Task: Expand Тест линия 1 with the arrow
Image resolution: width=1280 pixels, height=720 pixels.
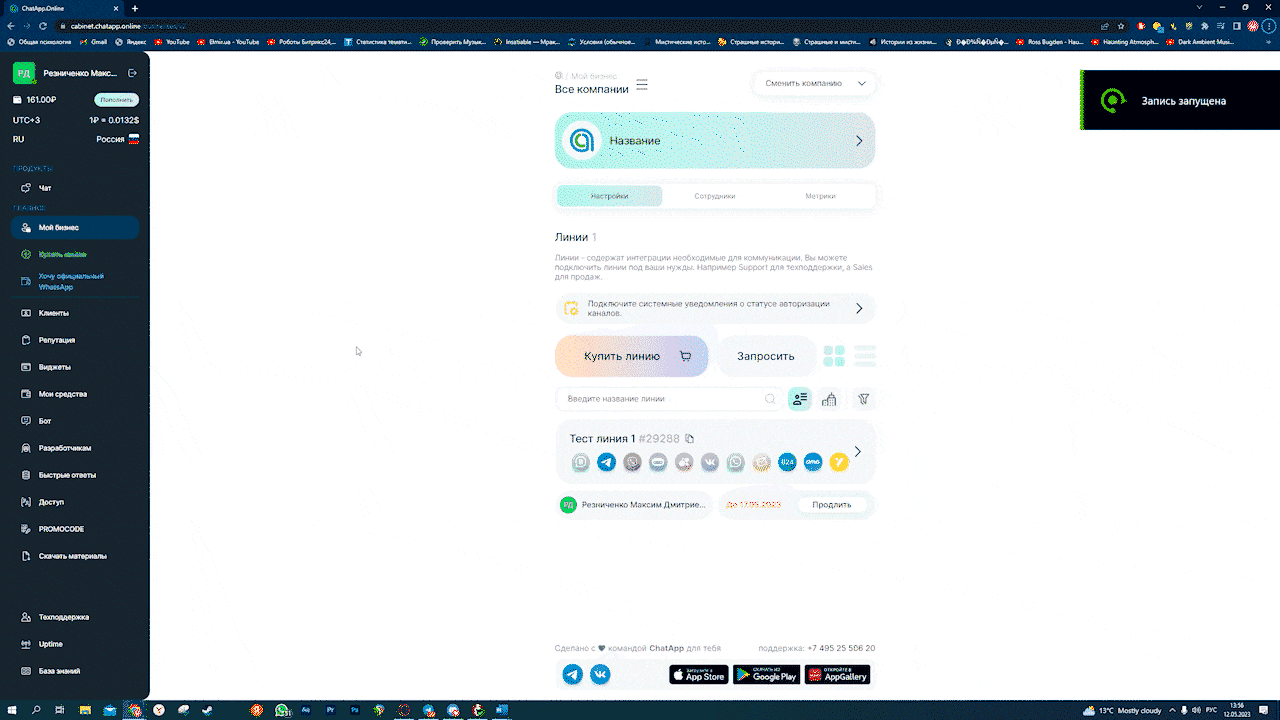Action: coord(857,452)
